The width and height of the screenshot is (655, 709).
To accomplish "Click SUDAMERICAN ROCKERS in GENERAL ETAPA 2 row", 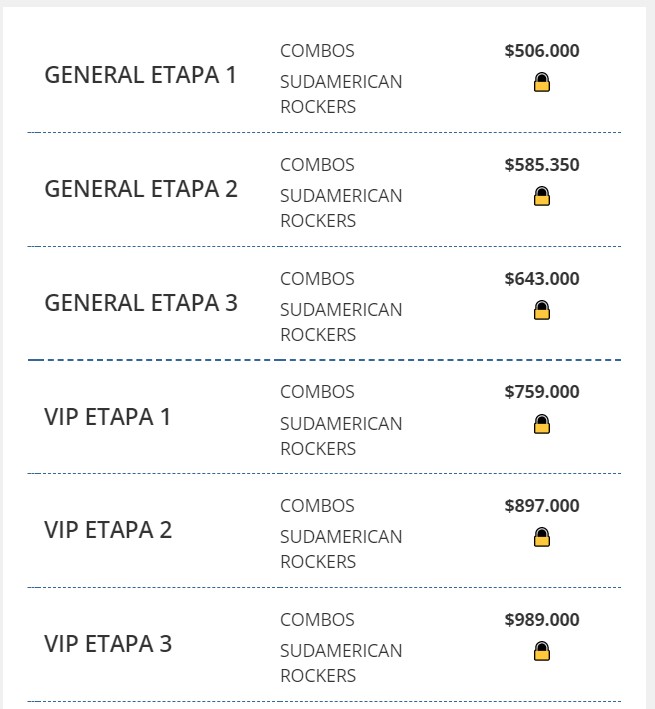I will coord(341,208).
